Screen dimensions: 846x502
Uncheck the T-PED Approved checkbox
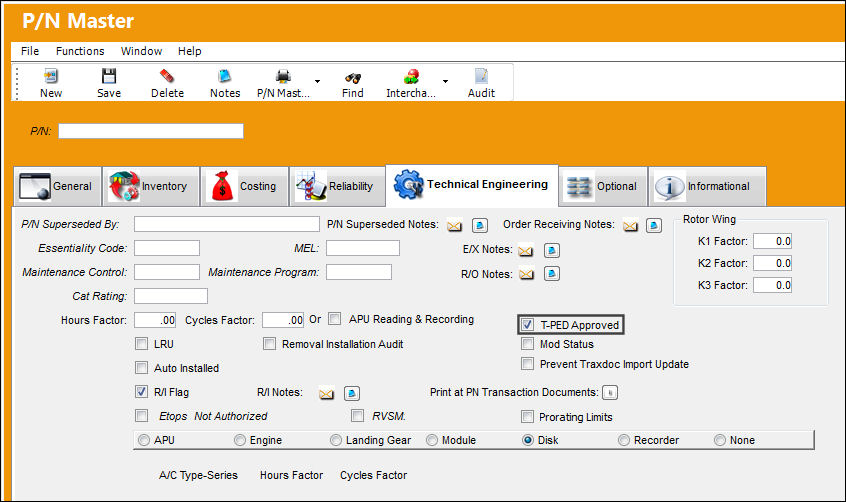point(527,324)
